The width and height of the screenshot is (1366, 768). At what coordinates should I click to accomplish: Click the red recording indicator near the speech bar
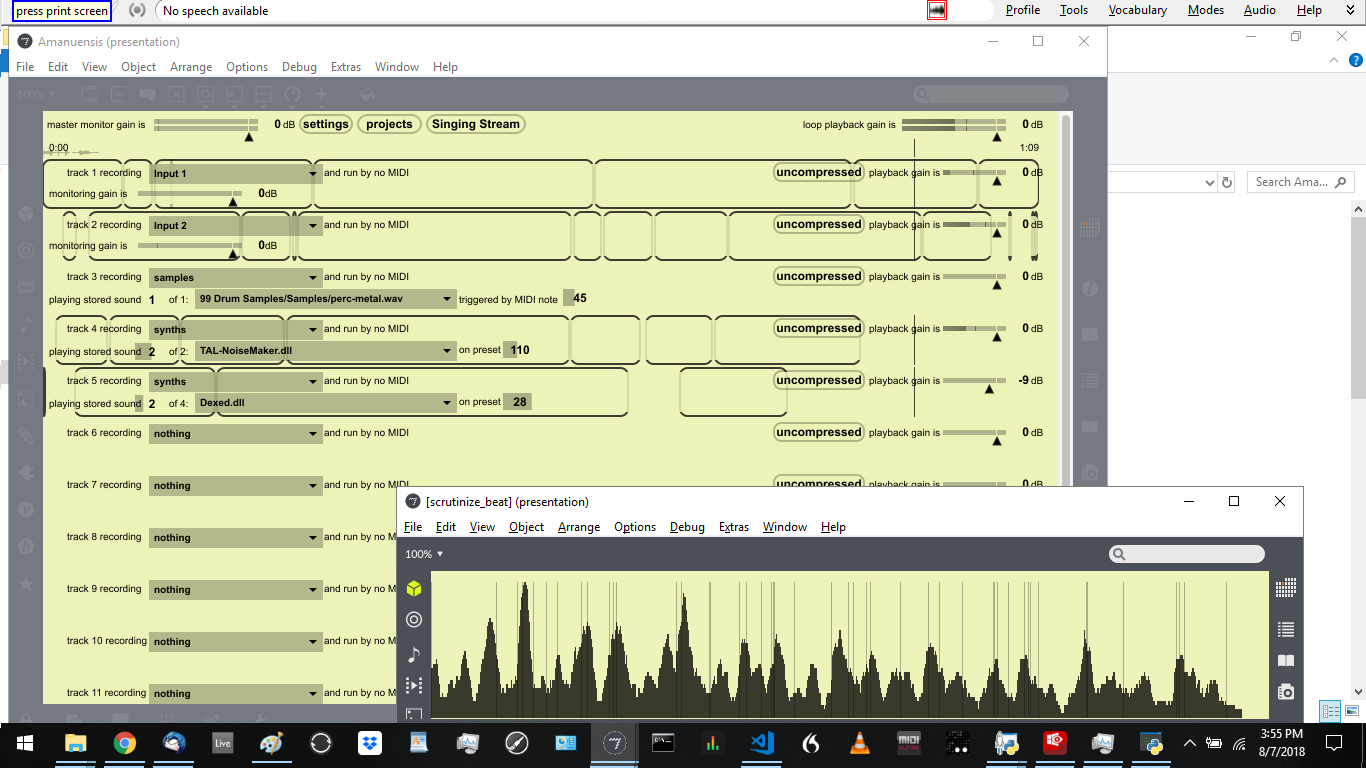937,10
